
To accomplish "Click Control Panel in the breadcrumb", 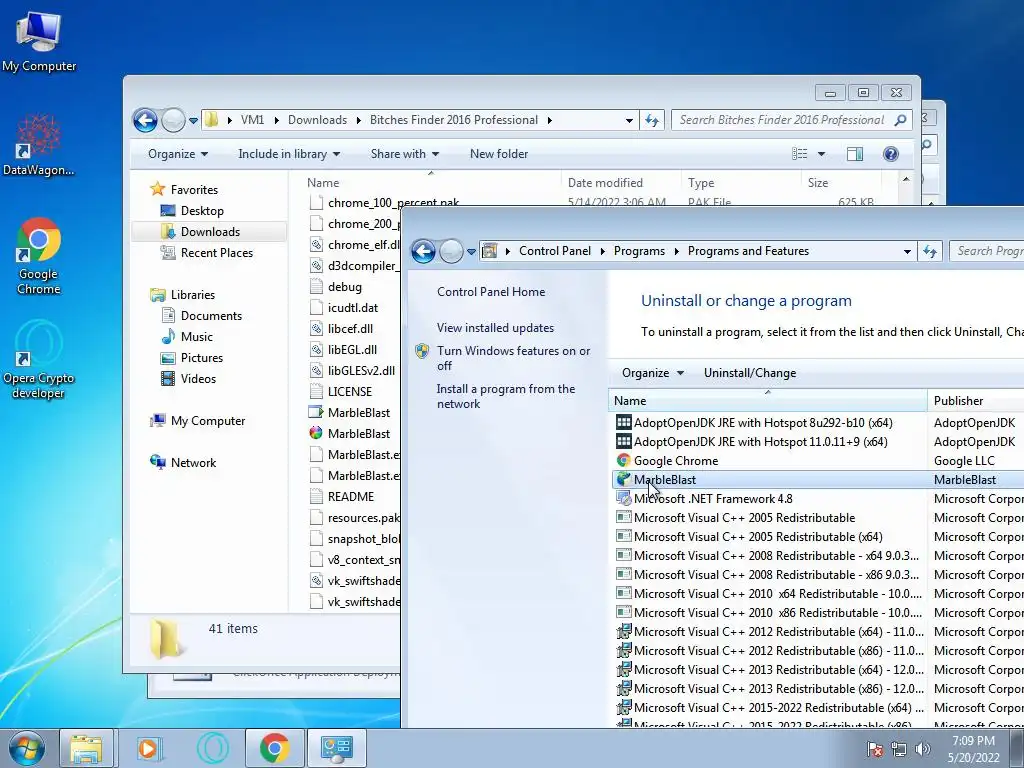I will point(554,251).
